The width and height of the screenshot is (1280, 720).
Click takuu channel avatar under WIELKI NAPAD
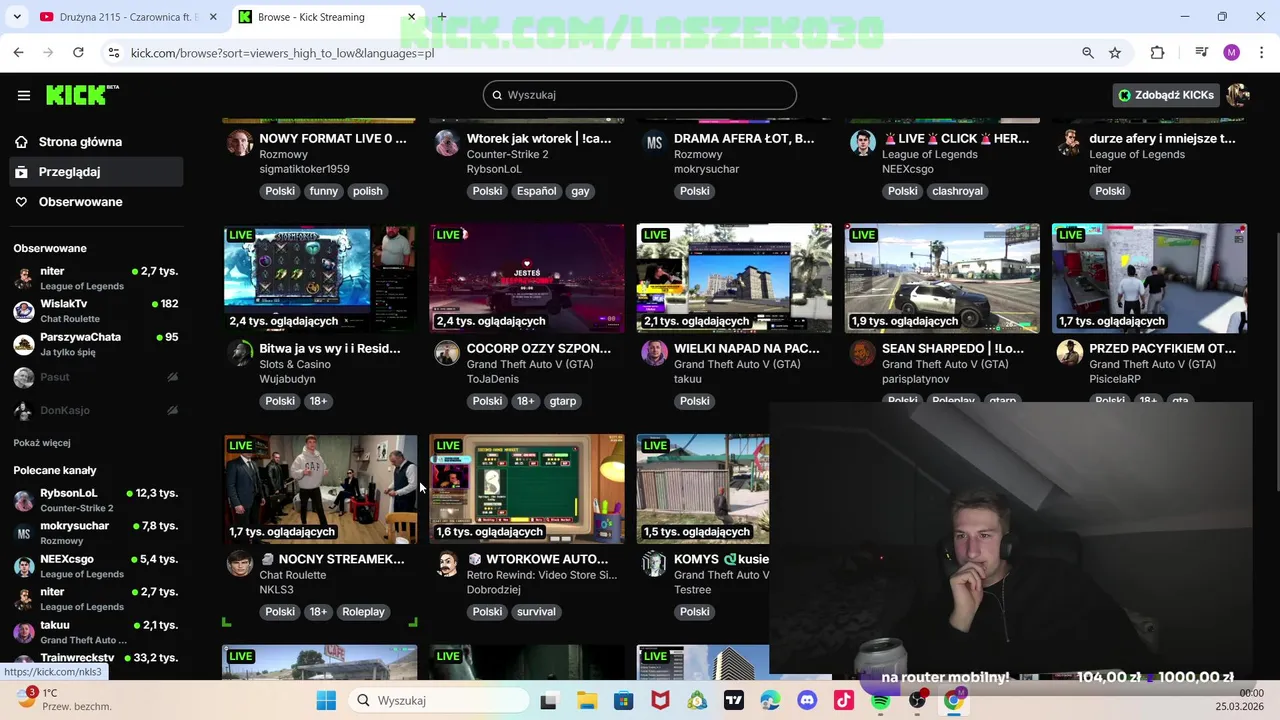(654, 353)
